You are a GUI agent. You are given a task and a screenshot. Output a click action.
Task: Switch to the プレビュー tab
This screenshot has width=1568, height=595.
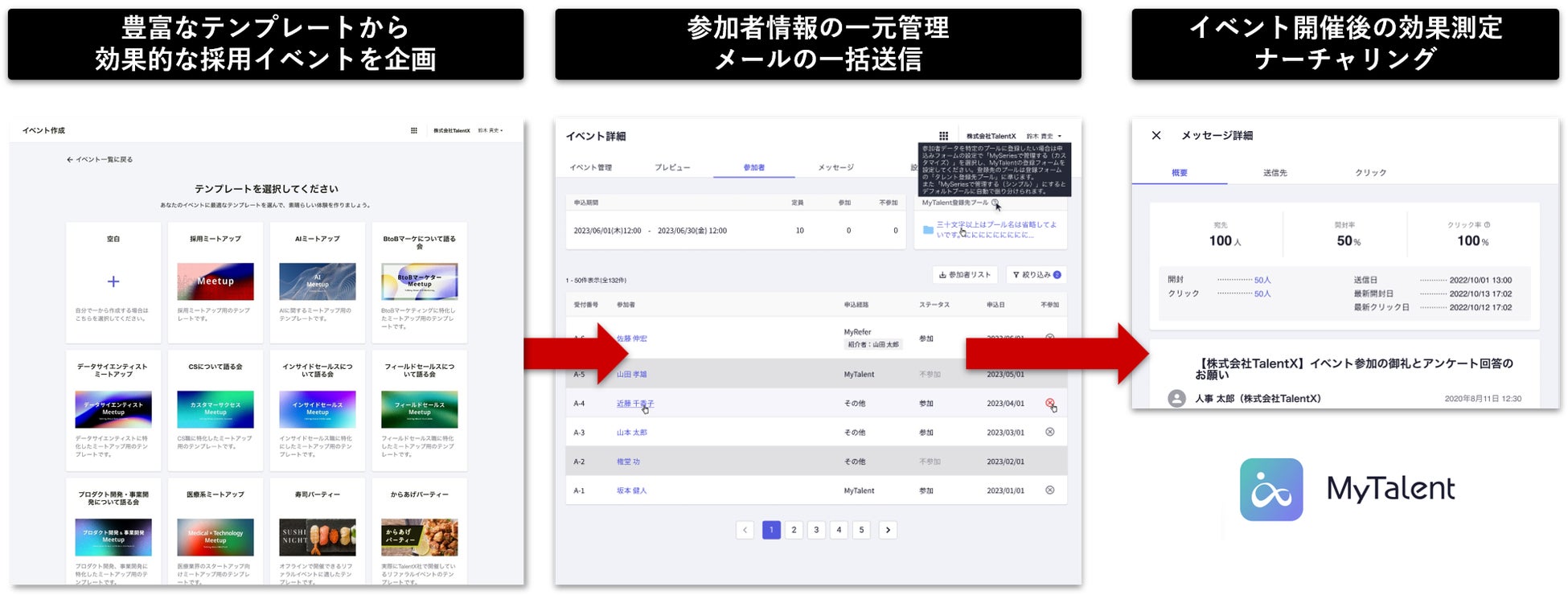[x=672, y=167]
